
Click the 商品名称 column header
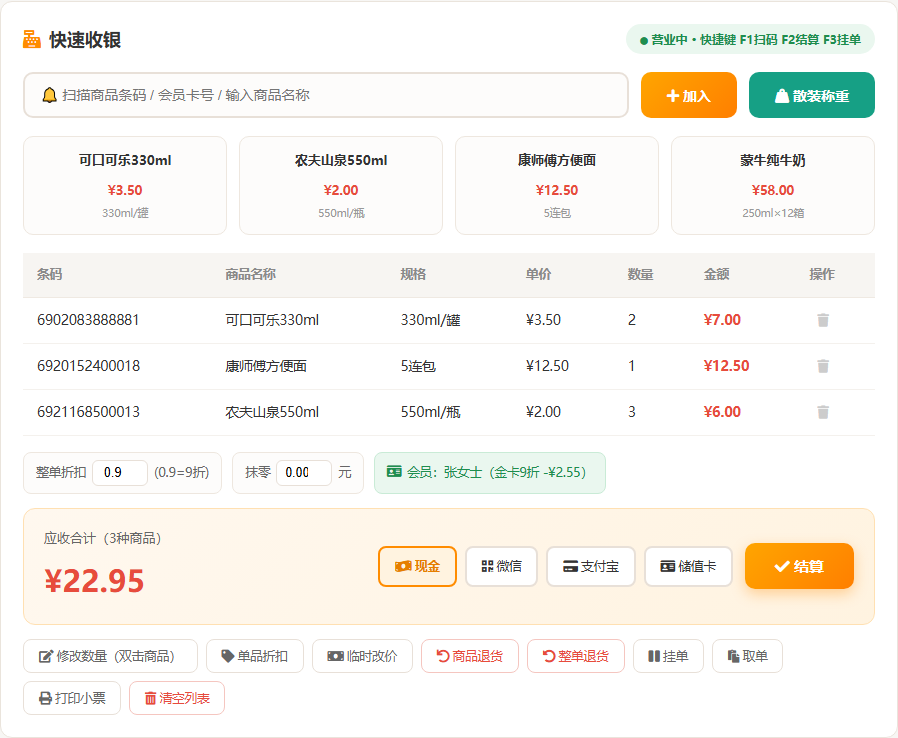(x=250, y=274)
